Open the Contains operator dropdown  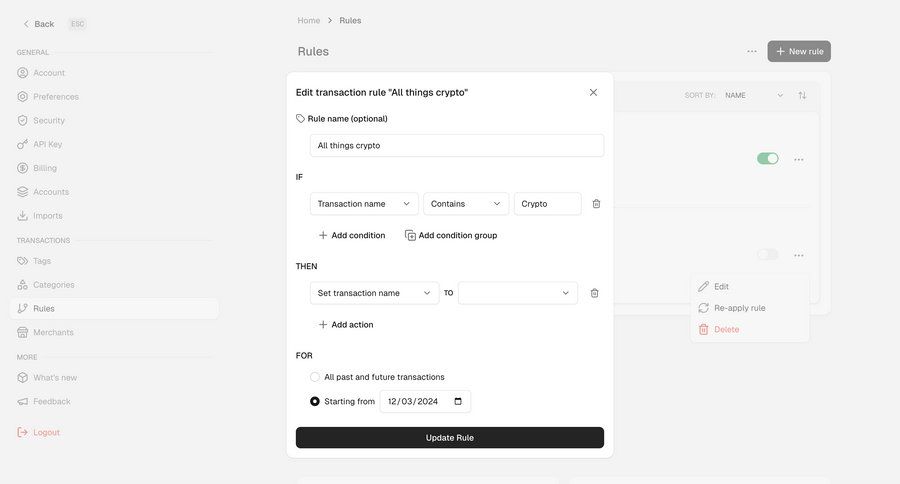465,204
